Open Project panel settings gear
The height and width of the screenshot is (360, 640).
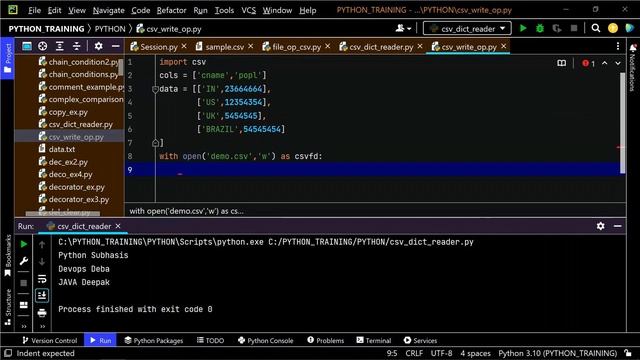point(98,46)
